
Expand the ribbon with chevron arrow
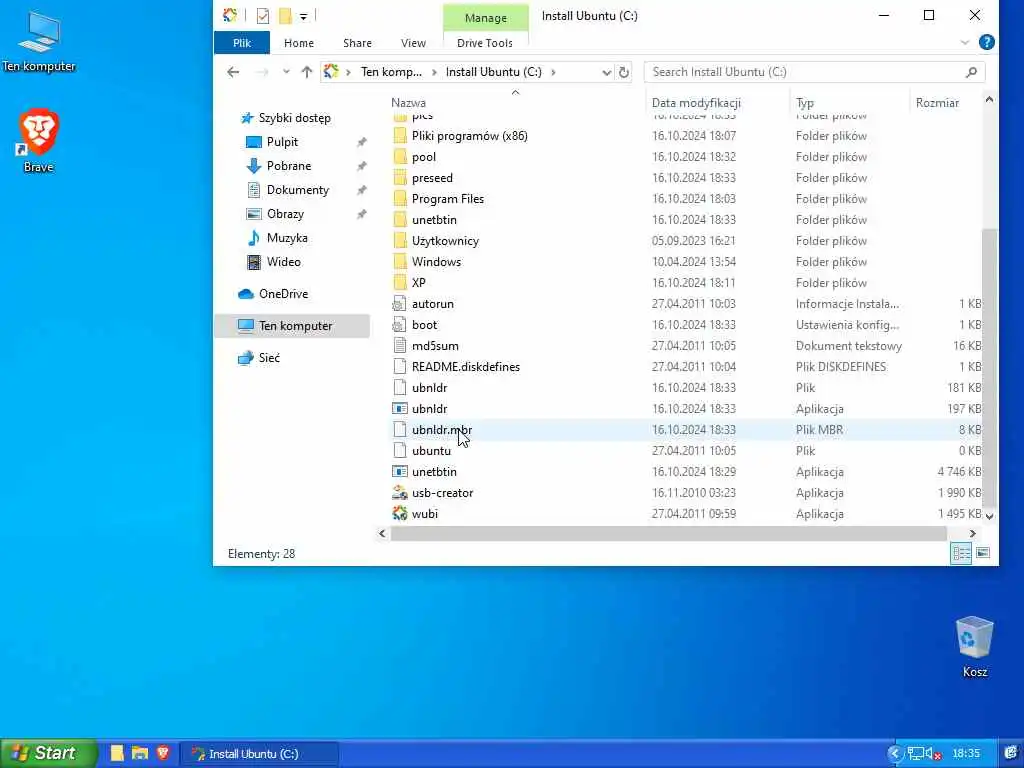[965, 43]
